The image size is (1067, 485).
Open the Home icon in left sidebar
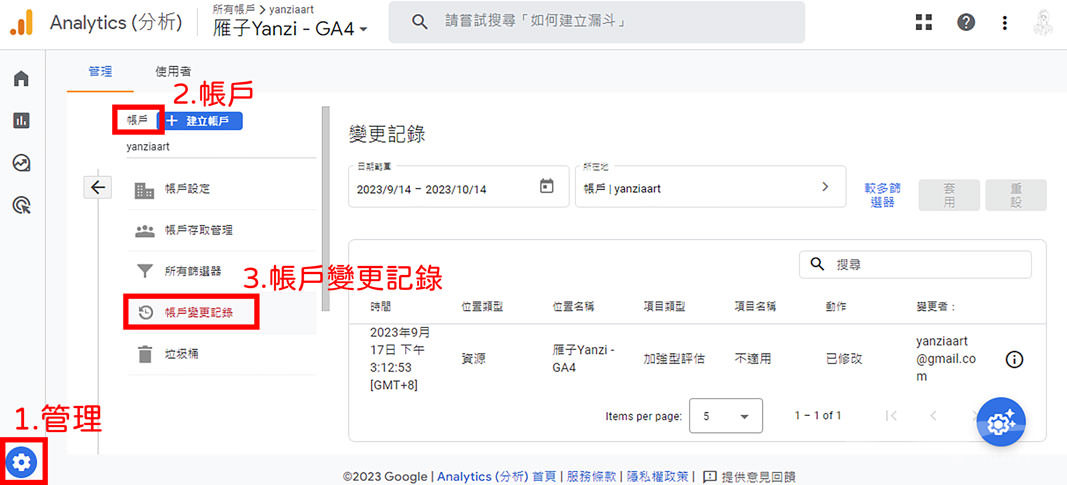(x=21, y=79)
